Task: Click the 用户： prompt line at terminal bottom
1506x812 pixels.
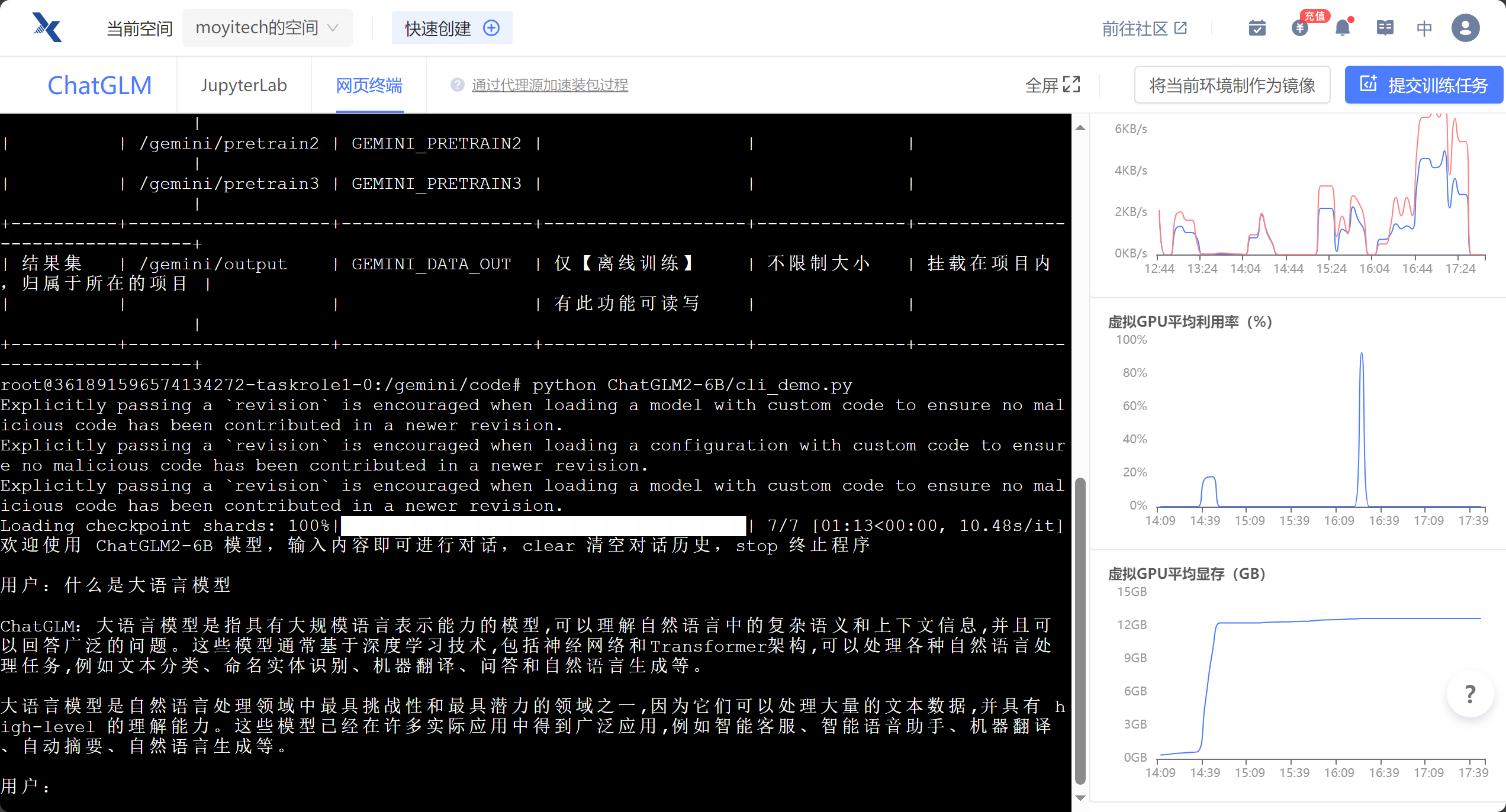Action: point(27,787)
